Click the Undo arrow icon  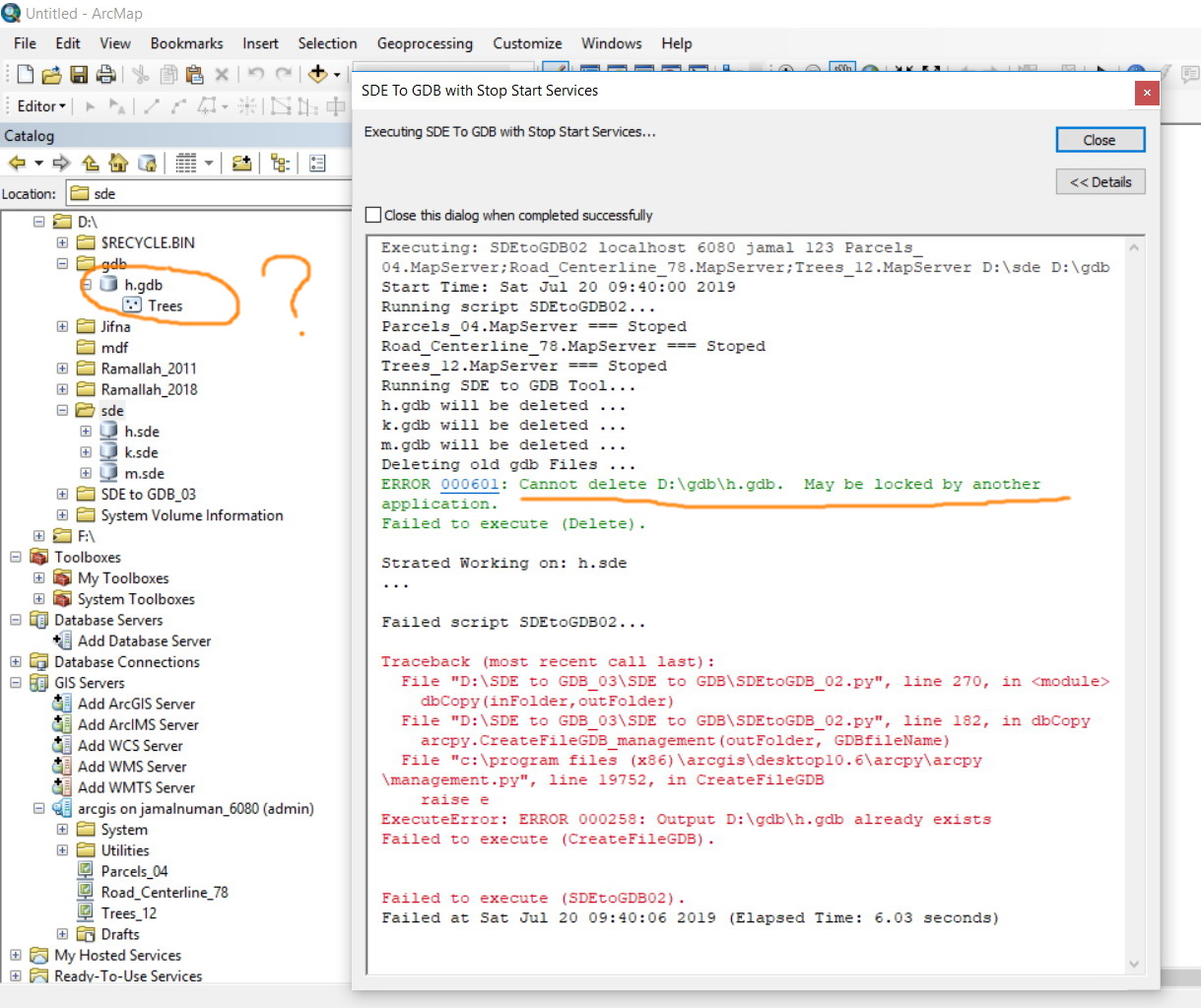[x=256, y=74]
